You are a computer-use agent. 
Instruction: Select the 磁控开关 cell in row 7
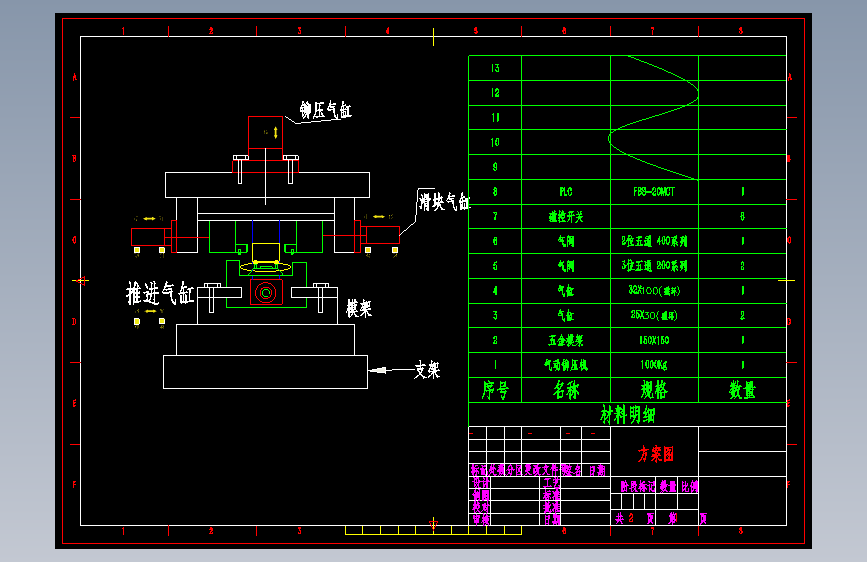tap(566, 217)
